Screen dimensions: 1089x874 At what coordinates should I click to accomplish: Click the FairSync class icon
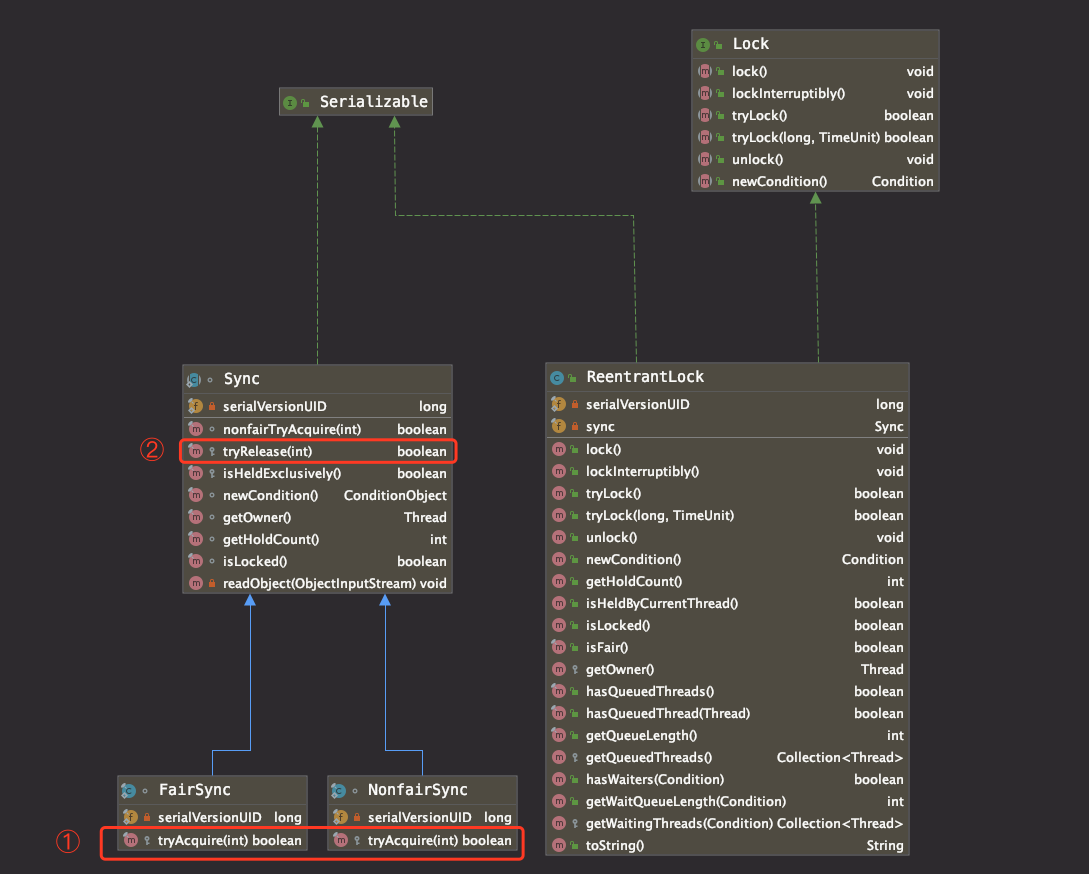[128, 791]
